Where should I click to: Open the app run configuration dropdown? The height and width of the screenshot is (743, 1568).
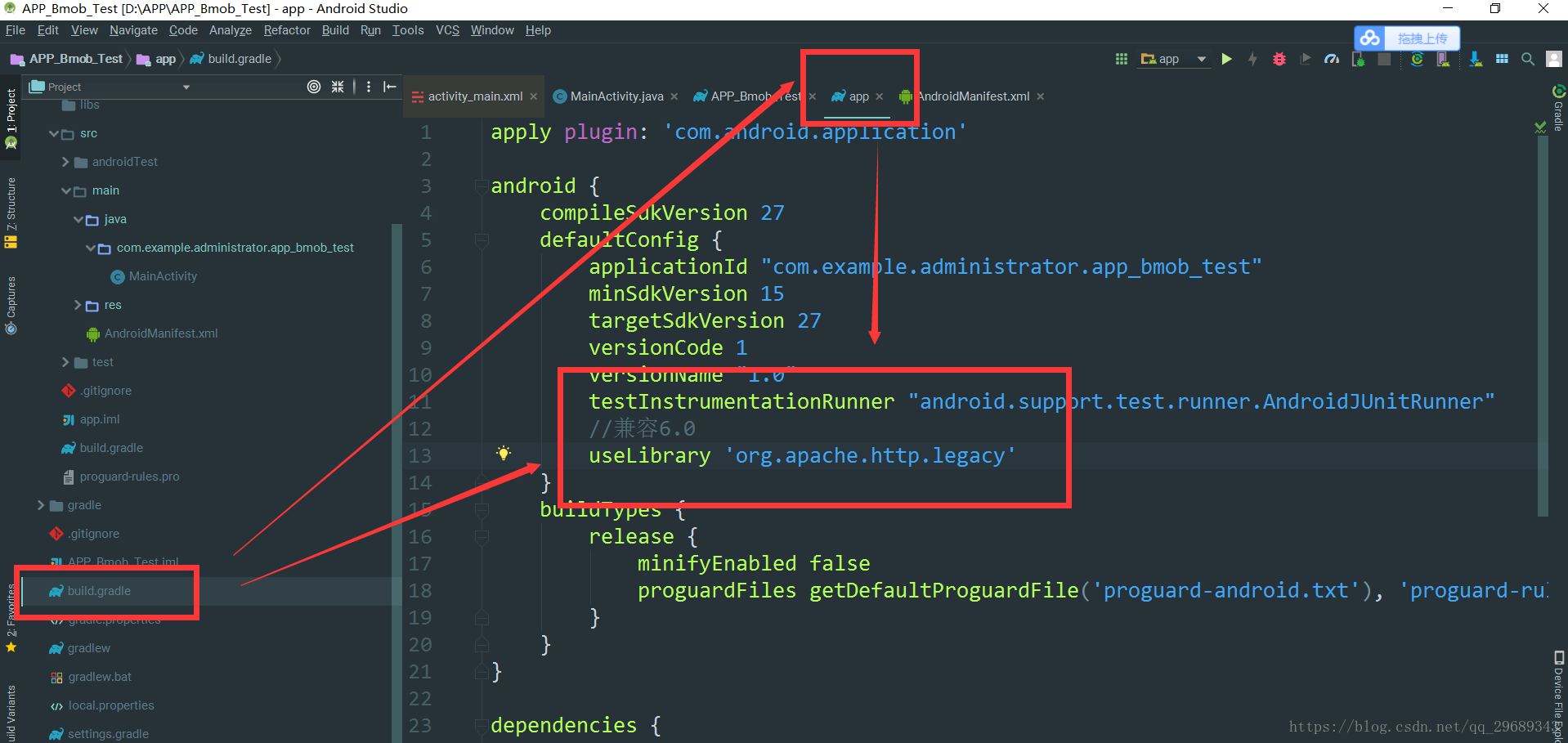1173,59
